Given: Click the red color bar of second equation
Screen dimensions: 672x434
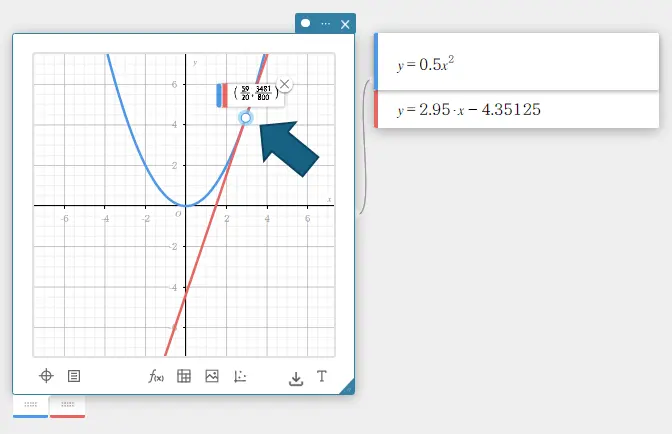Looking at the screenshot, I should 376,109.
